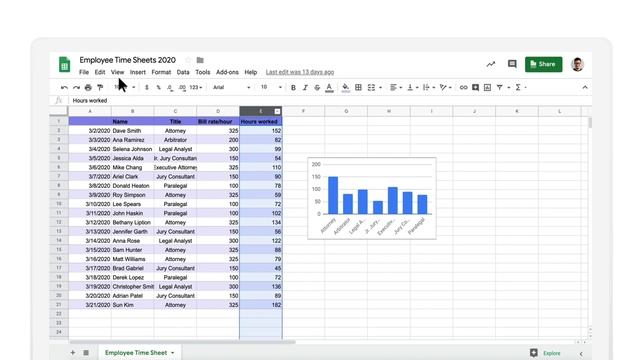Open the Help menu
Screen dimensions: 640x360
pyautogui.click(x=251, y=72)
